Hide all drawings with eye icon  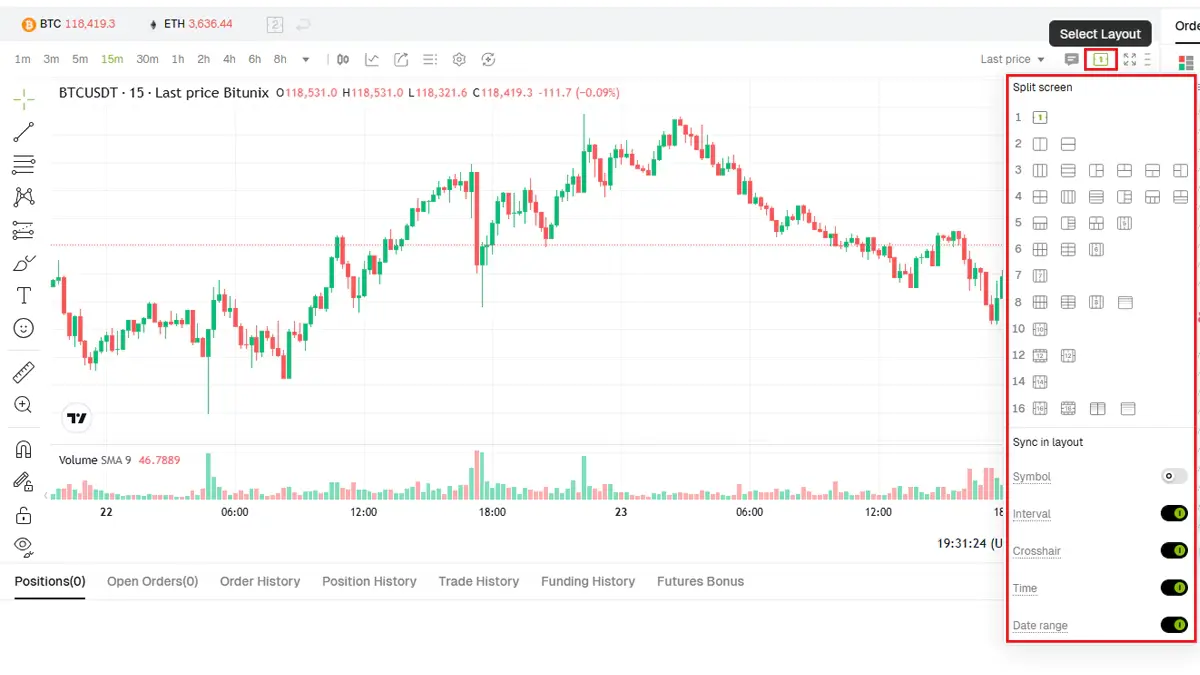23,545
